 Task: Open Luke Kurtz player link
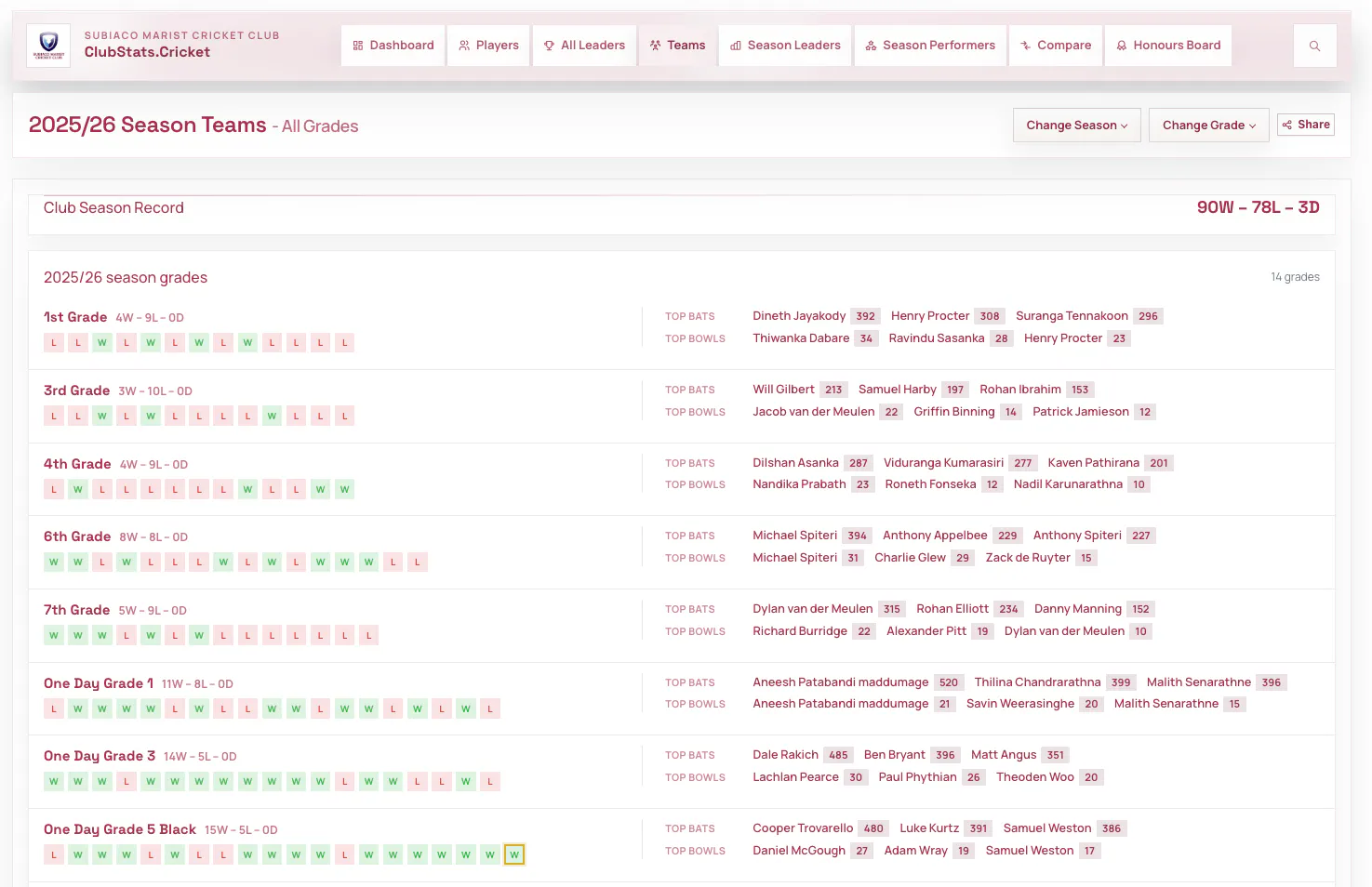coord(929,828)
